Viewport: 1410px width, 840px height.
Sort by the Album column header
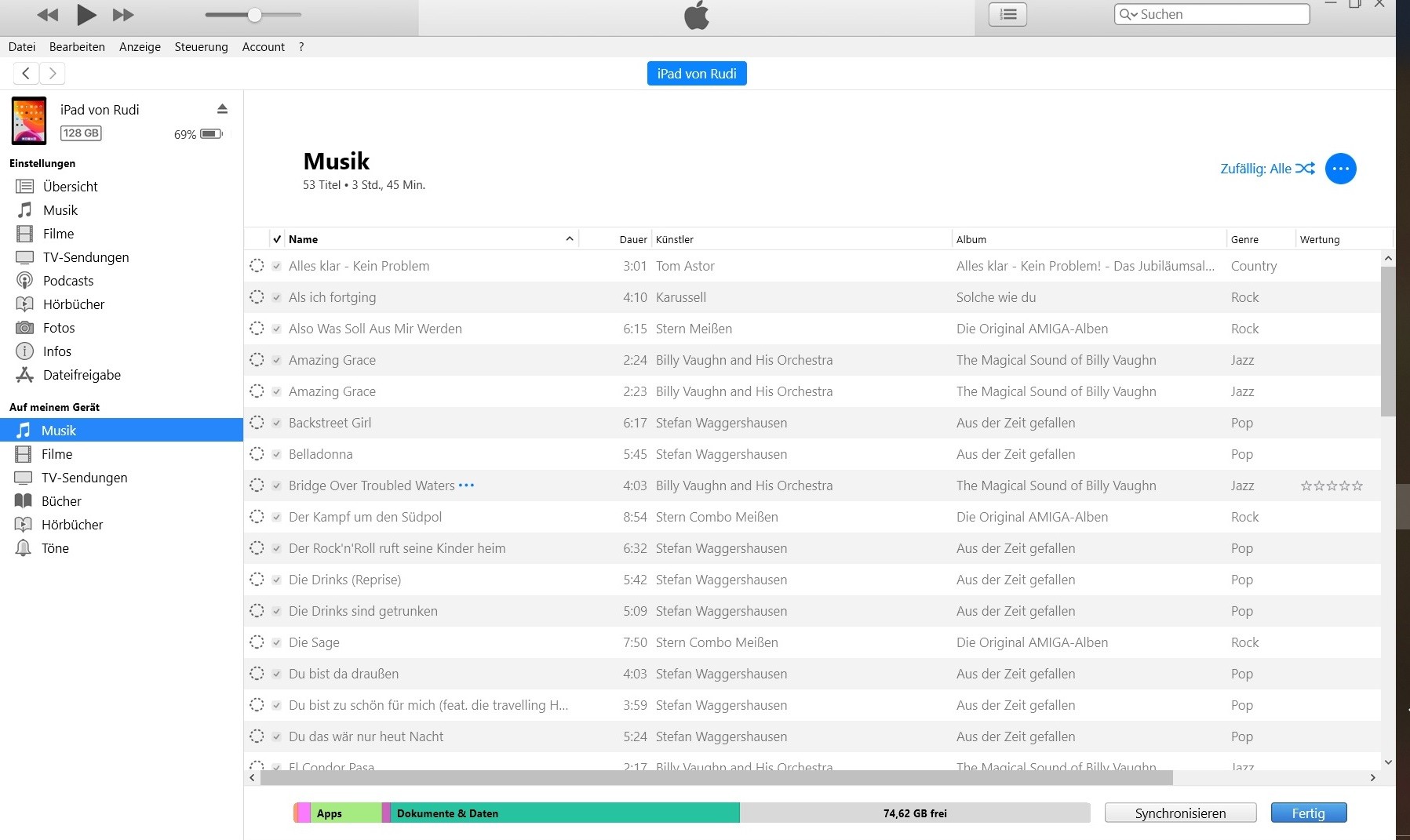(x=1089, y=239)
